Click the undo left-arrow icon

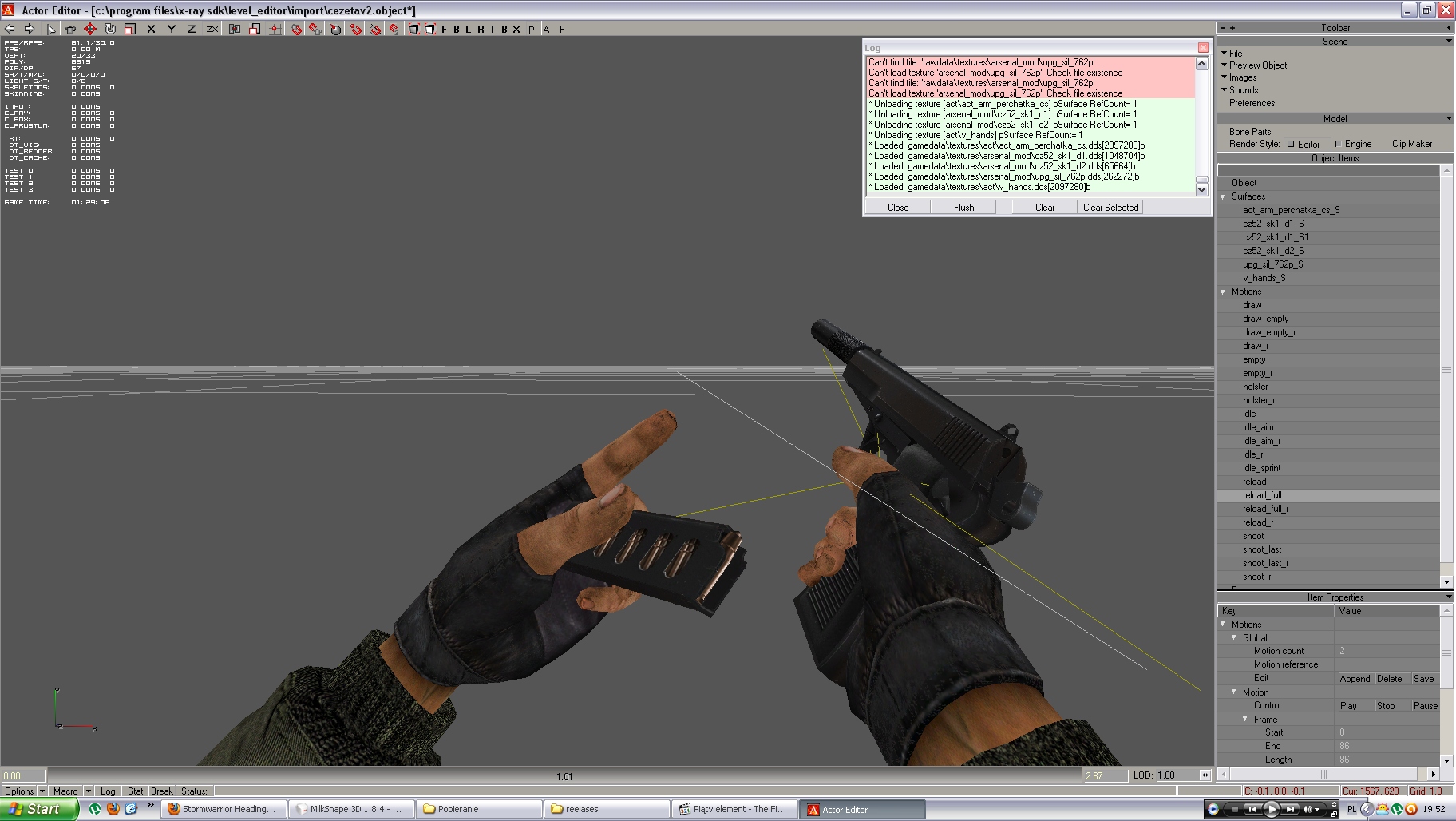10,29
